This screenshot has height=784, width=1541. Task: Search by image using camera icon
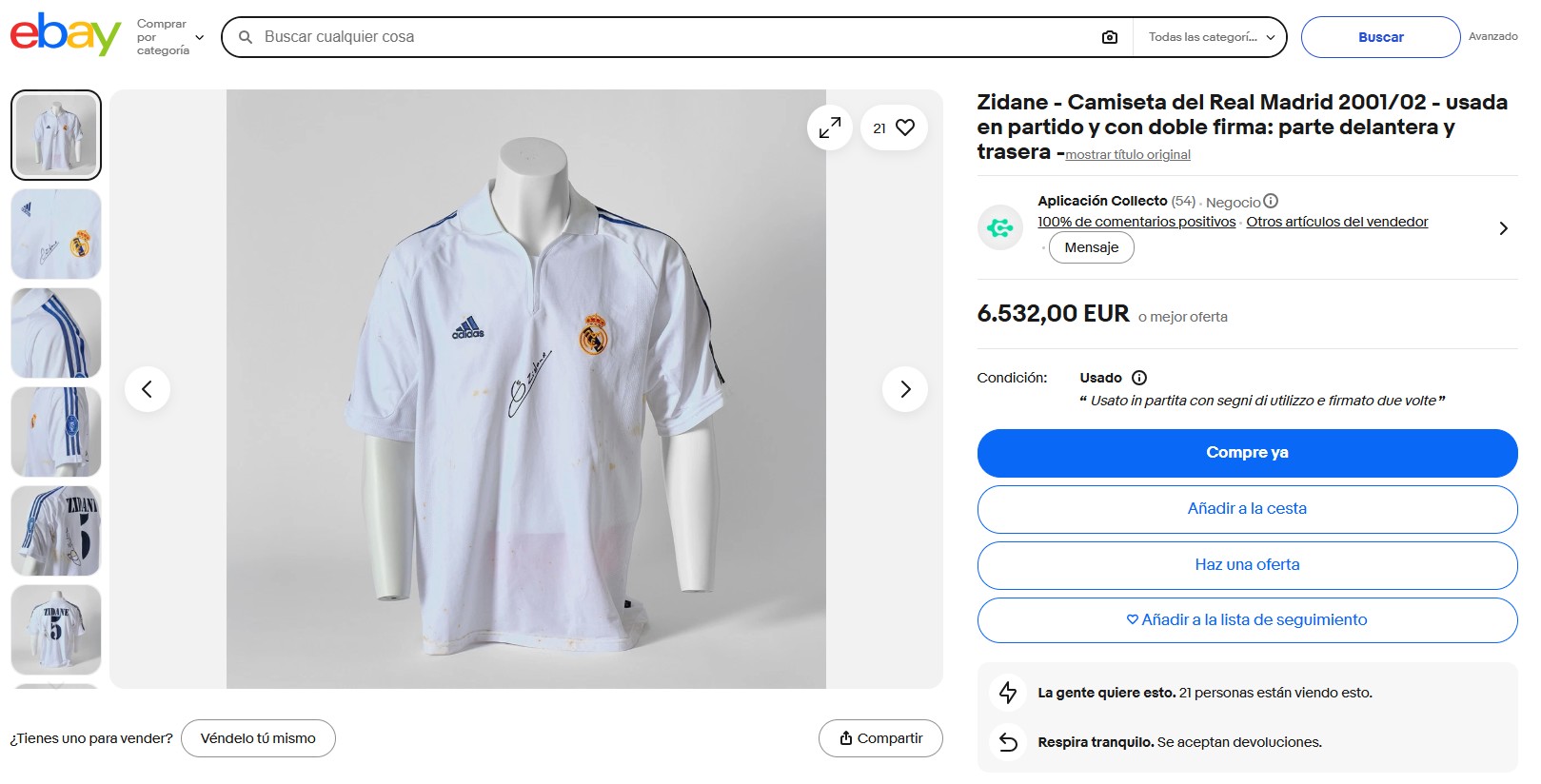pyautogui.click(x=1110, y=37)
